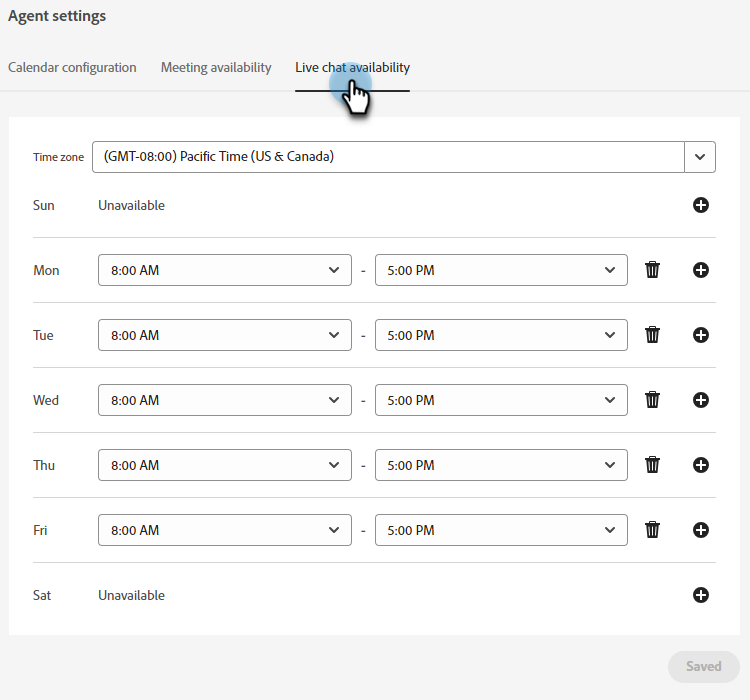This screenshot has height=700, width=750.
Task: Add another time slot for Friday
Action: point(701,530)
